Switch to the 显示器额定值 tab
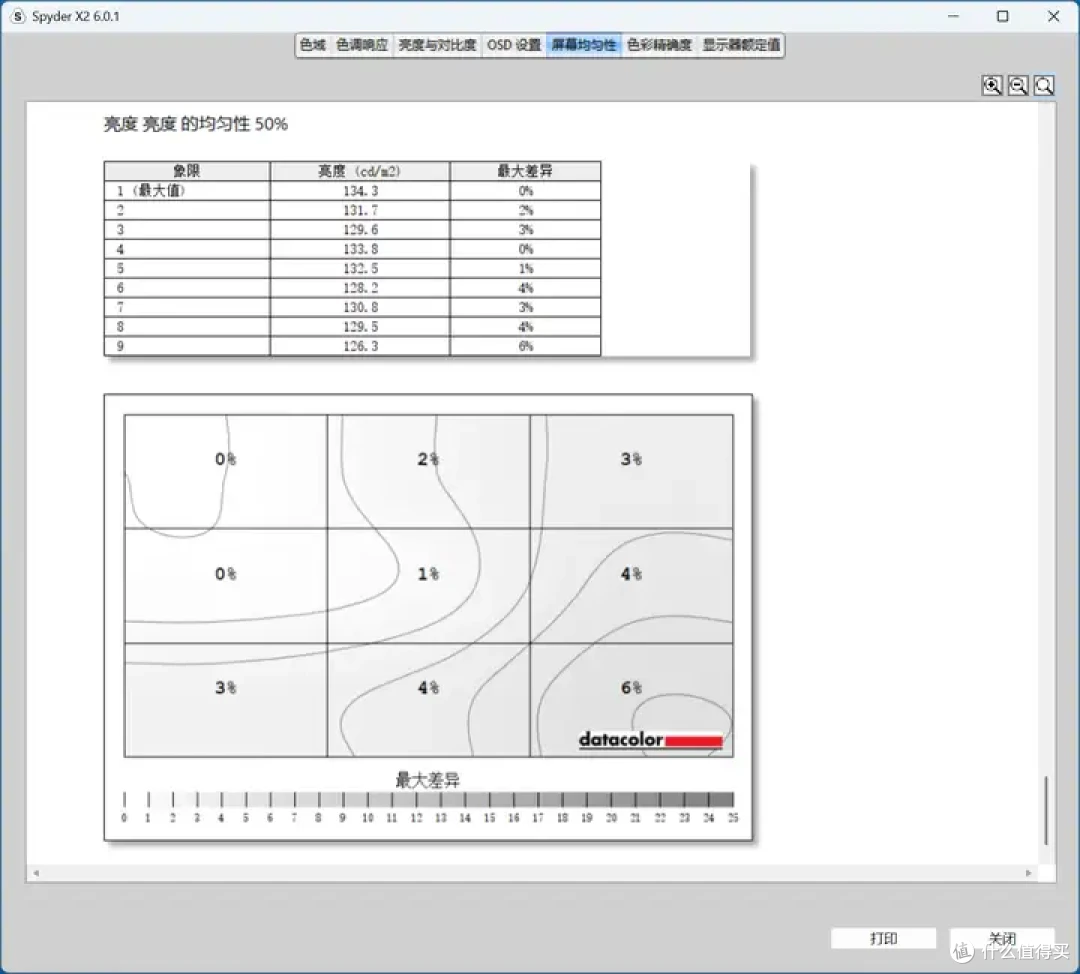1080x974 pixels. pyautogui.click(x=741, y=45)
